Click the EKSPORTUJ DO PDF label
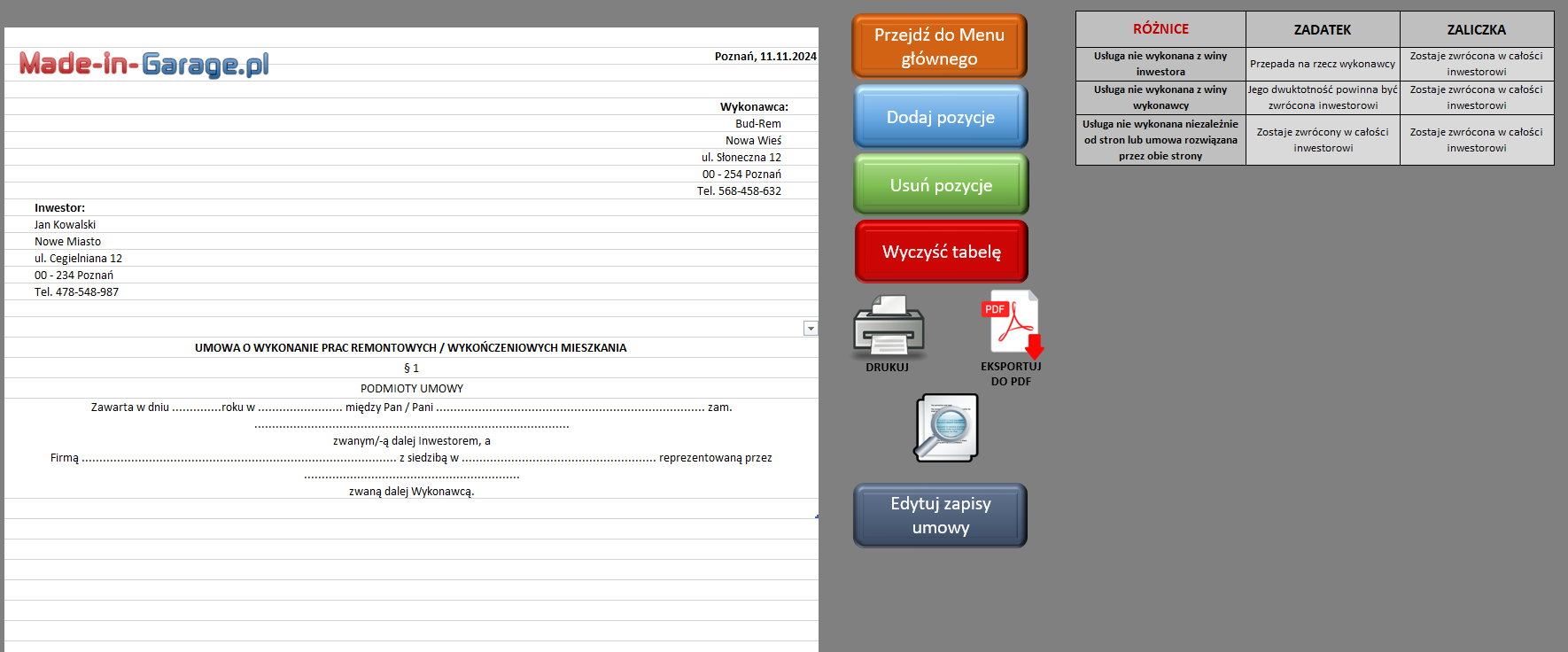Screen dimensions: 1568x652 (x=1011, y=374)
